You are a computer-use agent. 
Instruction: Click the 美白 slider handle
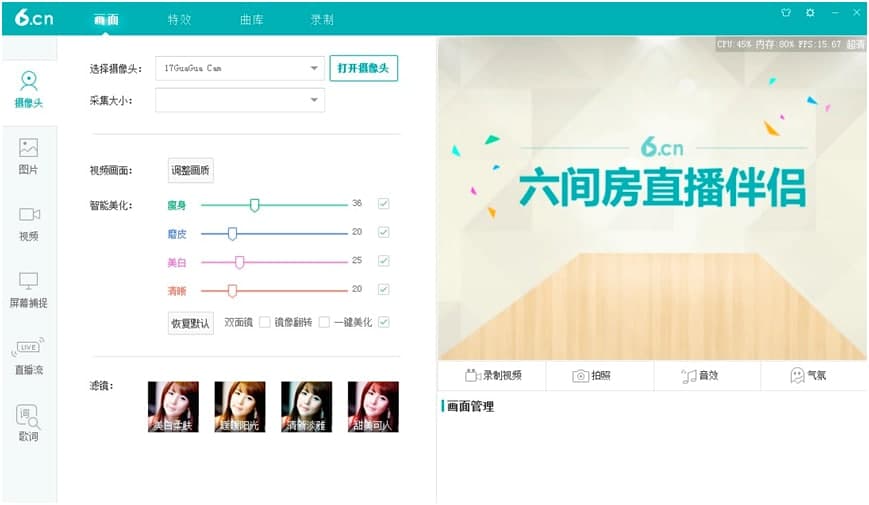[239, 262]
